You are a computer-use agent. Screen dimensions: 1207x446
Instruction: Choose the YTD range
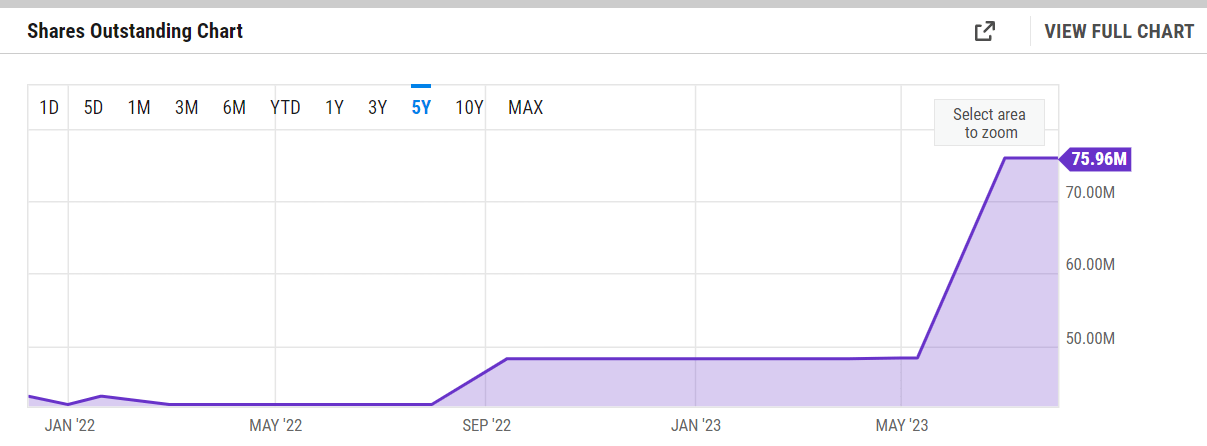(285, 107)
